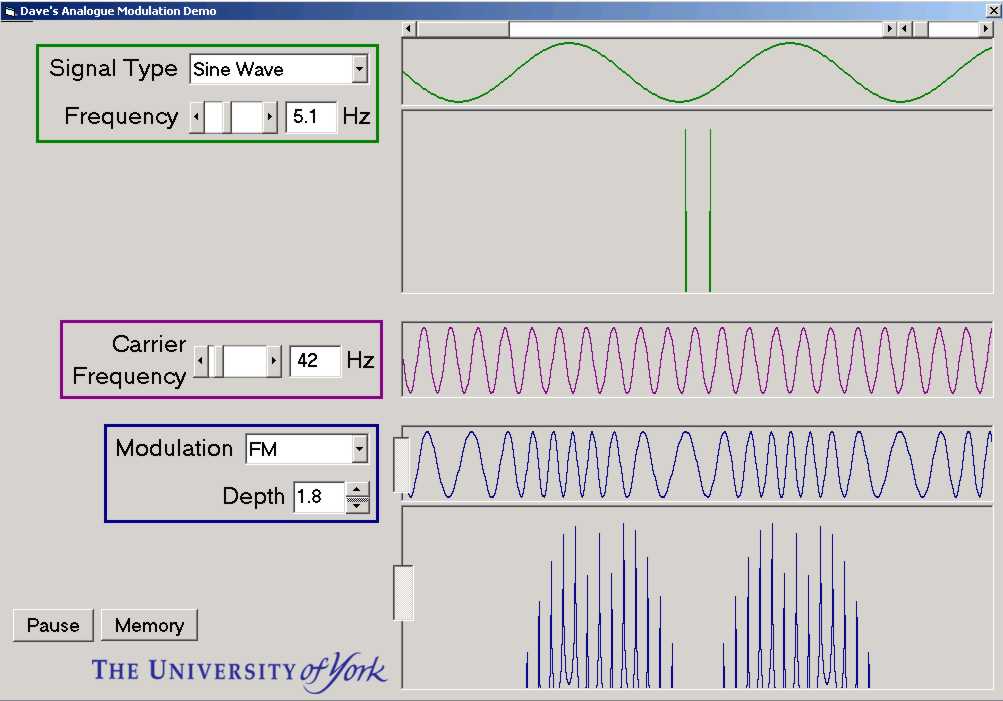Click vertical slider beside modulated spectrum plot
1003x701 pixels.
click(403, 592)
